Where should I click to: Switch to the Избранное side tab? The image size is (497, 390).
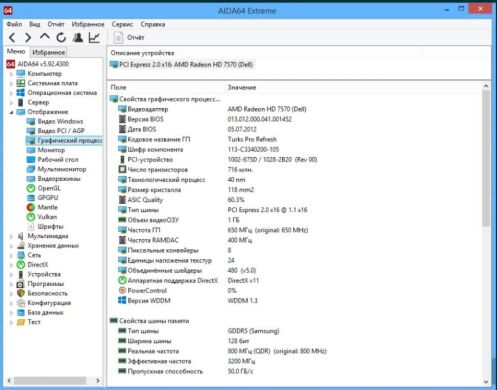pyautogui.click(x=49, y=52)
